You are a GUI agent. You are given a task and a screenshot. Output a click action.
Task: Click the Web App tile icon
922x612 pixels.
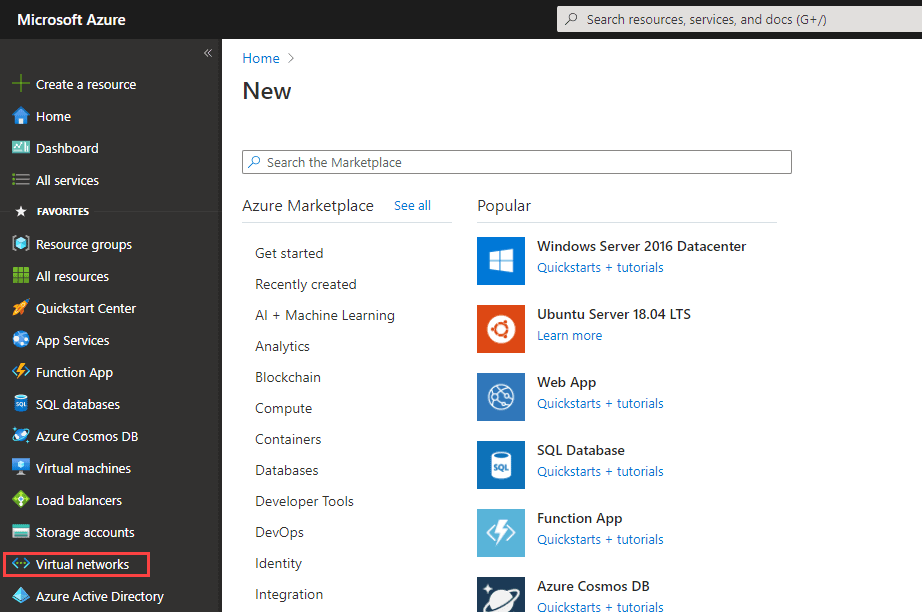point(501,397)
